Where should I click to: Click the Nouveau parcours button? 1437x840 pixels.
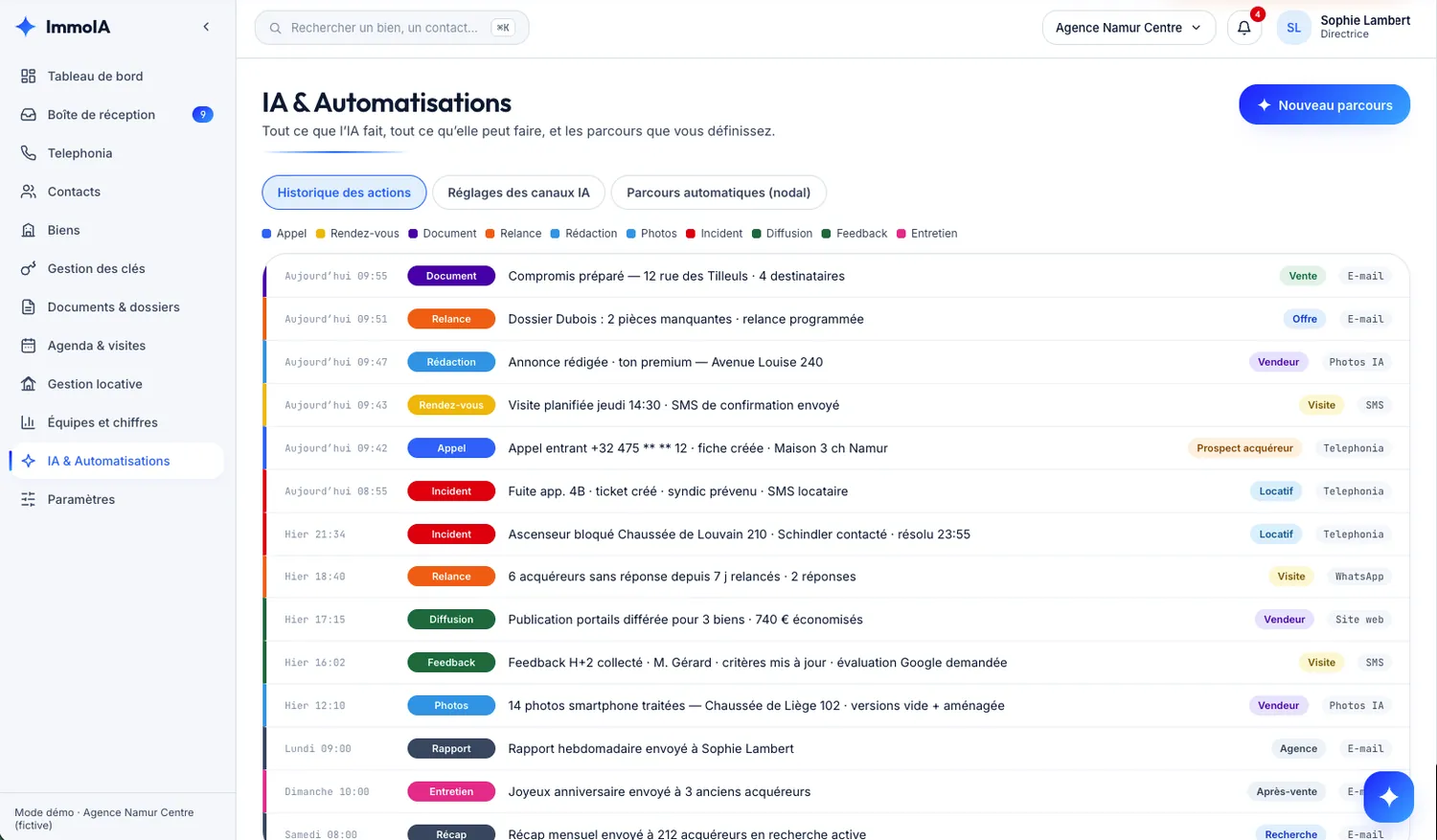(1324, 105)
